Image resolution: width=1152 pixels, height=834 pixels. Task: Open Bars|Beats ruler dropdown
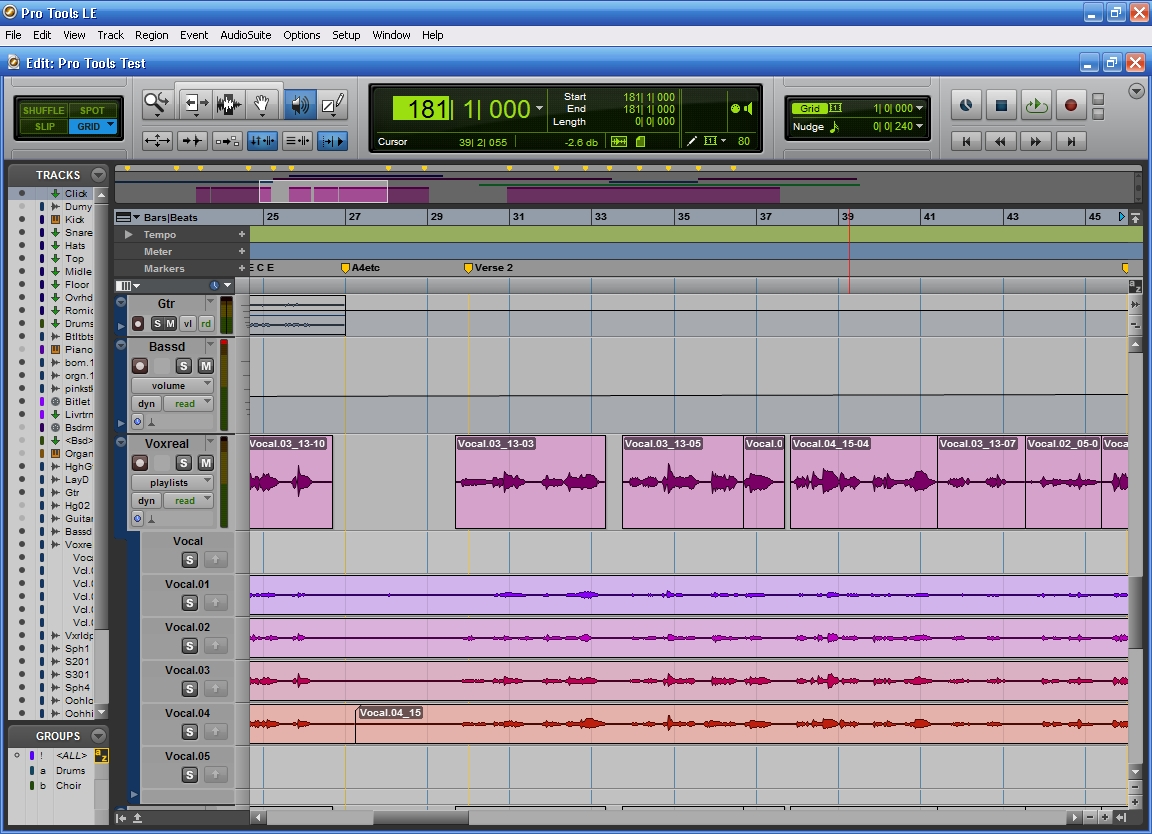(x=129, y=218)
